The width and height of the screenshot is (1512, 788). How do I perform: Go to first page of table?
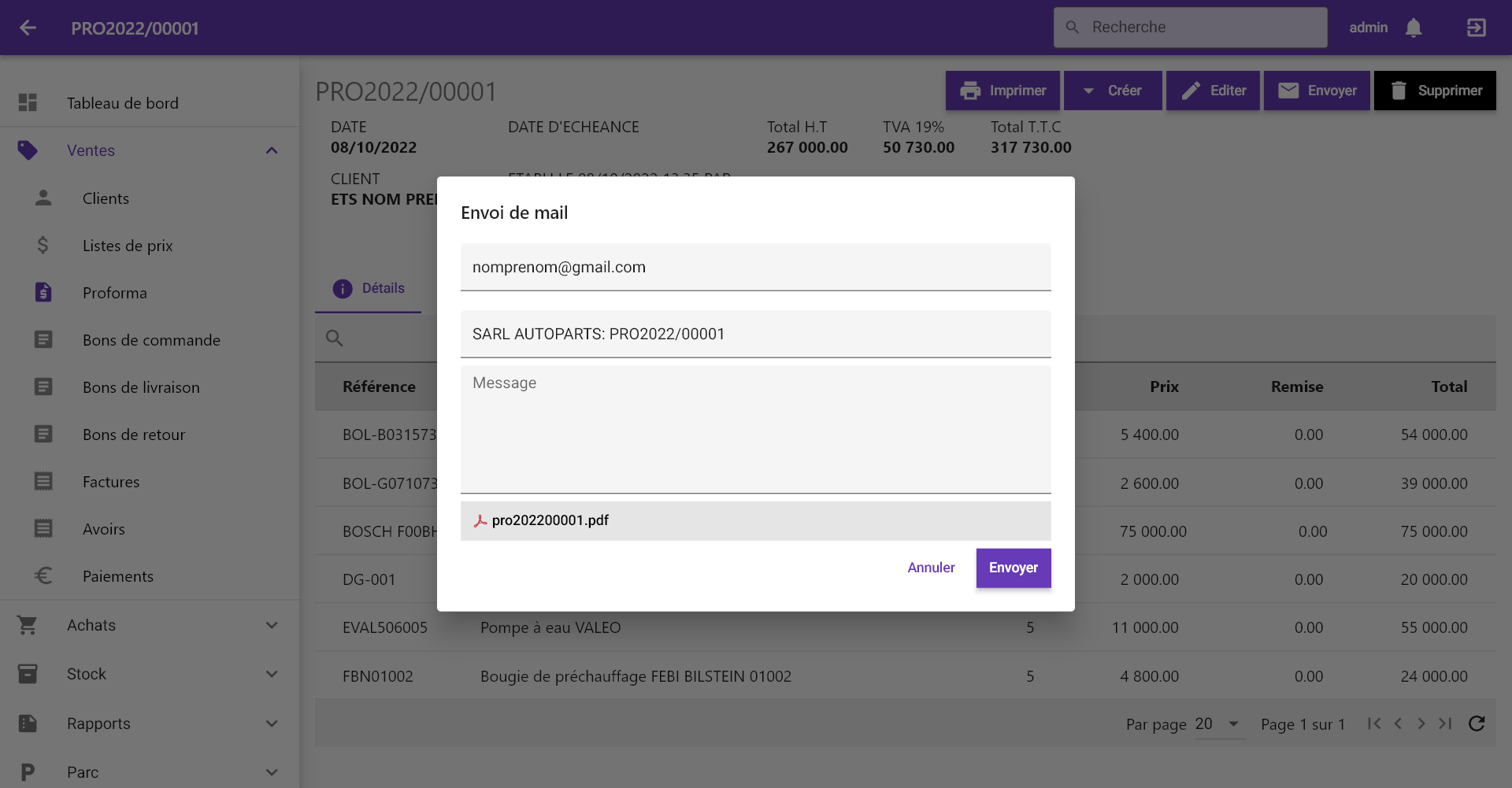1374,723
